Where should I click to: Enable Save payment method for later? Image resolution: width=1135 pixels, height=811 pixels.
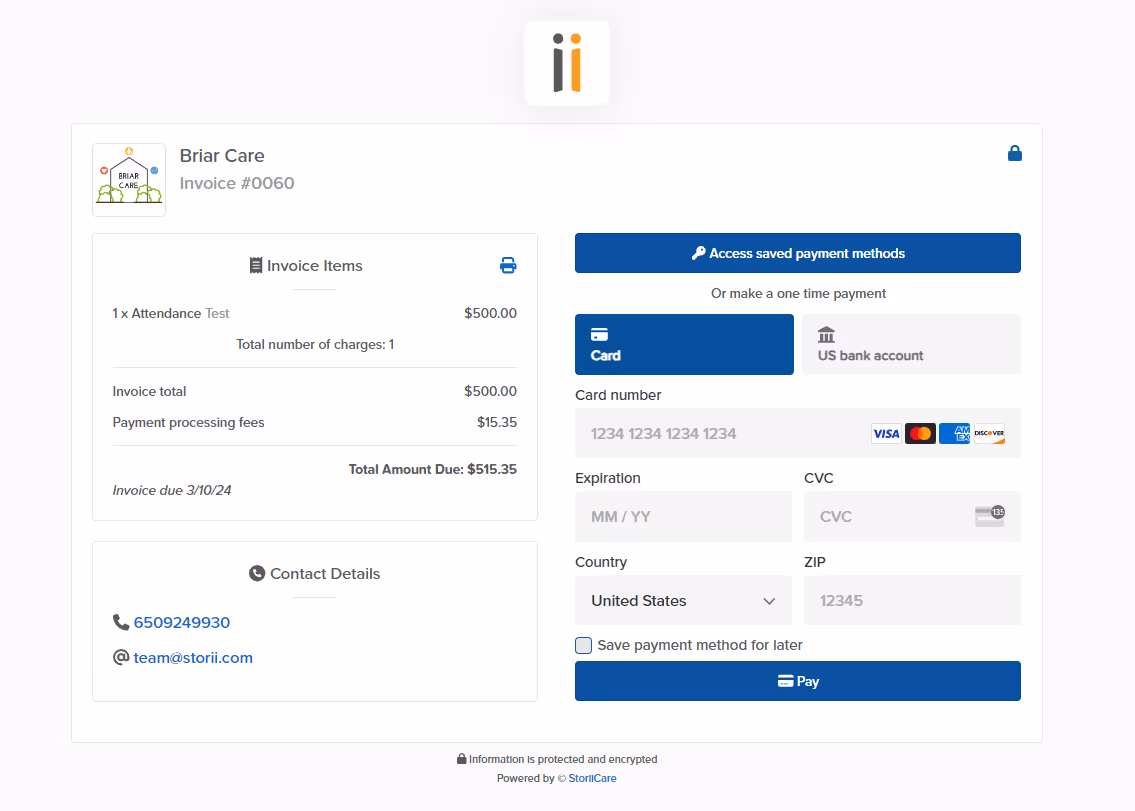tap(583, 645)
